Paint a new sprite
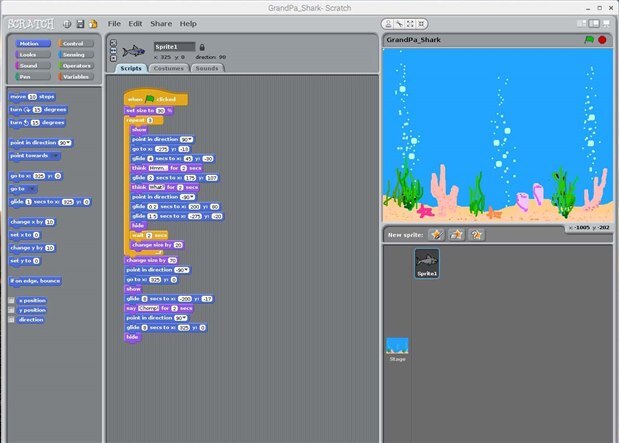This screenshot has height=443, width=619. pos(437,235)
